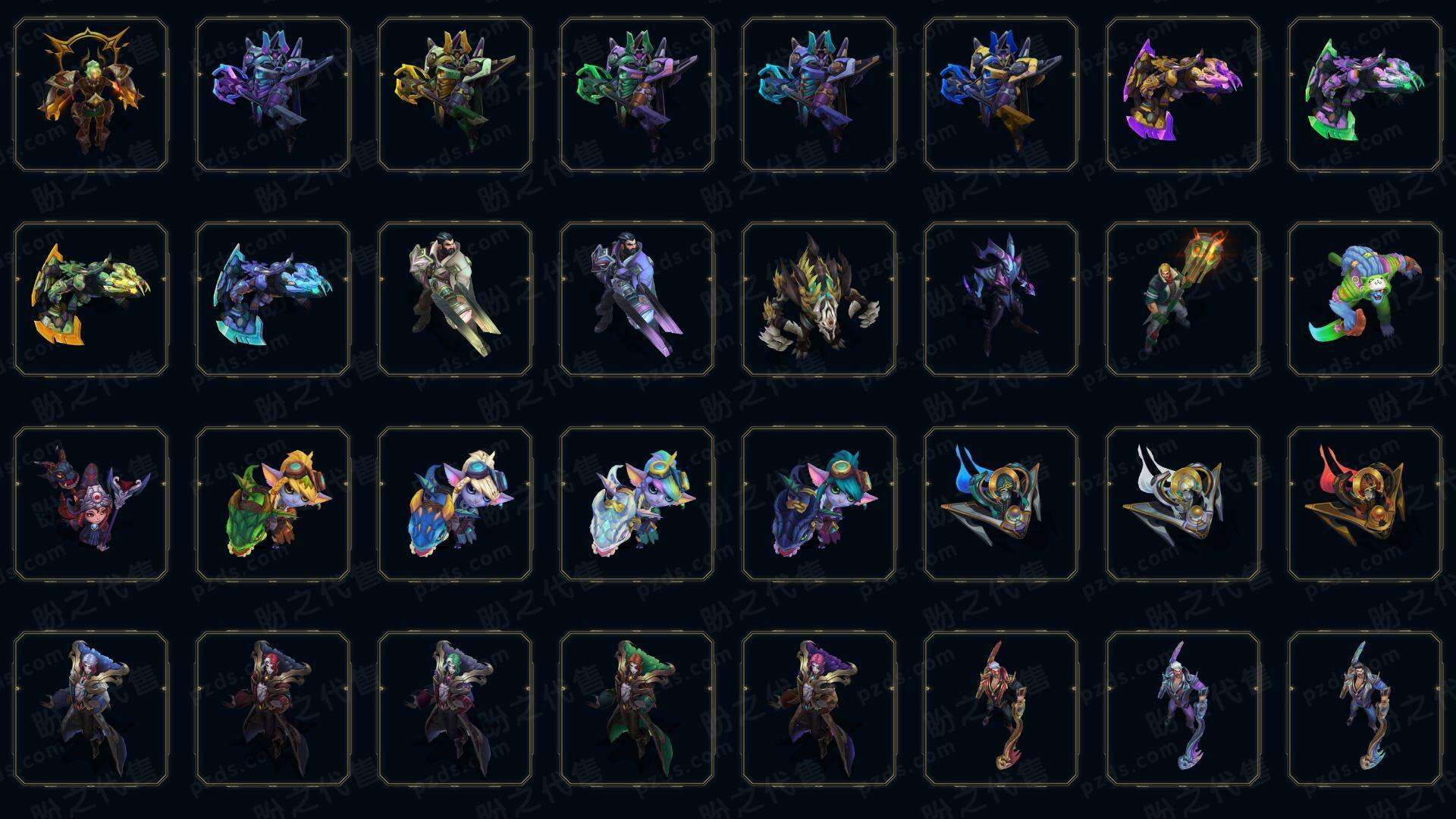Select the rainbow green ape skin
1456x819 pixels.
tap(1365, 299)
